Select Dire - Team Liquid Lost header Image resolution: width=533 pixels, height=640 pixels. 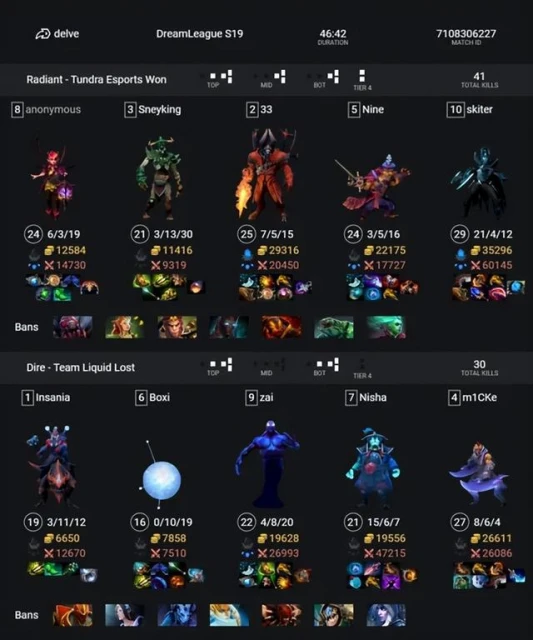(x=80, y=367)
